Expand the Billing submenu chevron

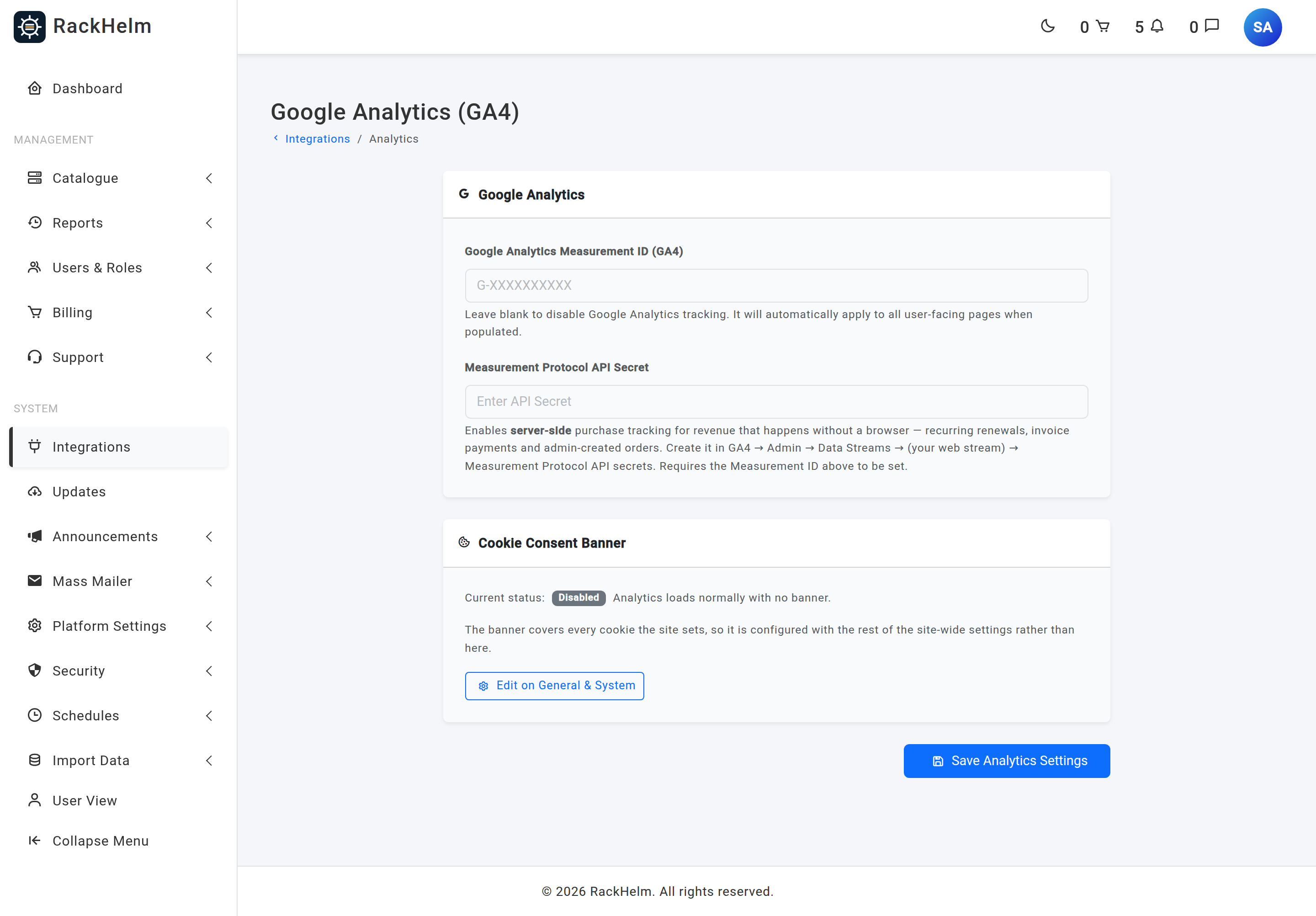tap(209, 312)
